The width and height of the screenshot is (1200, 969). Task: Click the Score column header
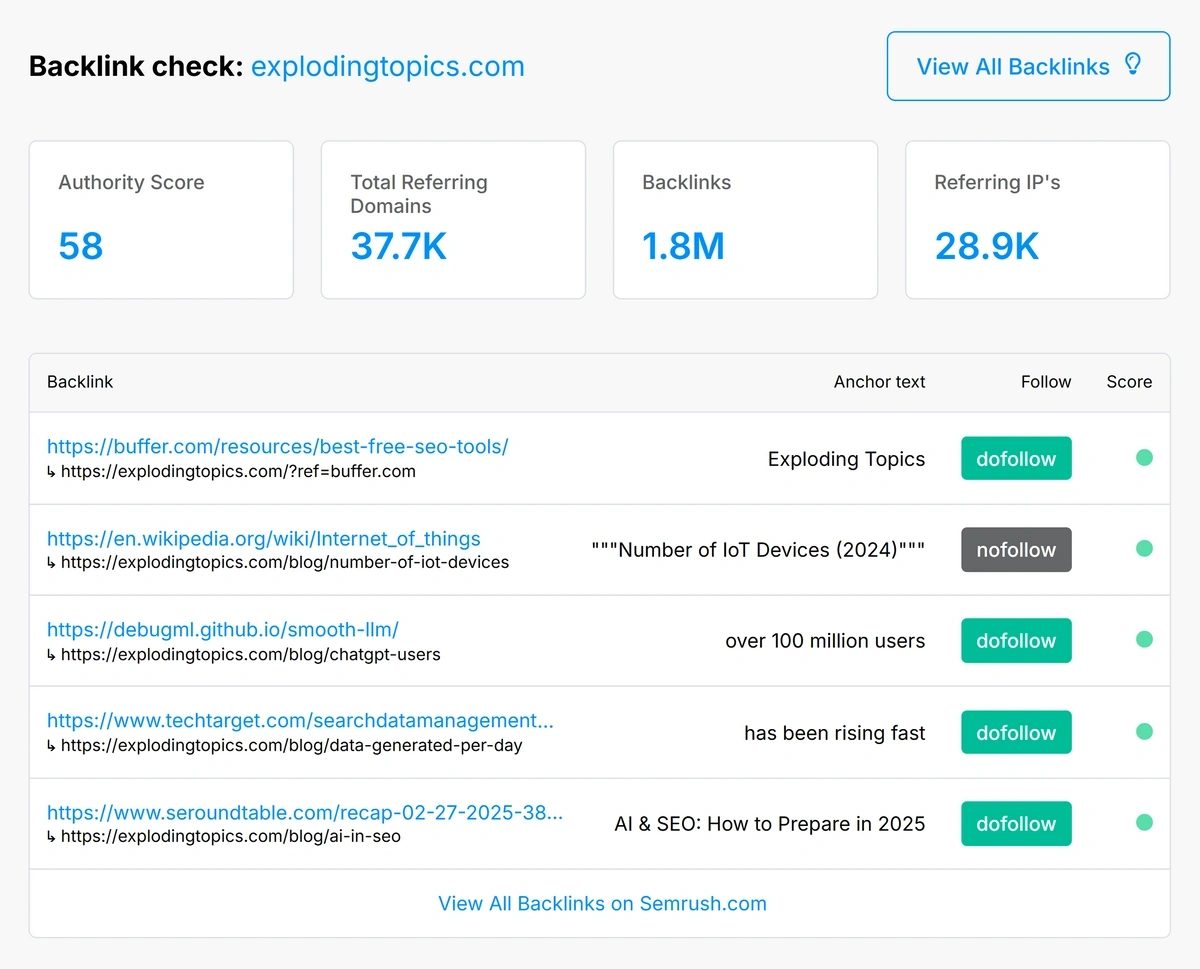pos(1129,382)
